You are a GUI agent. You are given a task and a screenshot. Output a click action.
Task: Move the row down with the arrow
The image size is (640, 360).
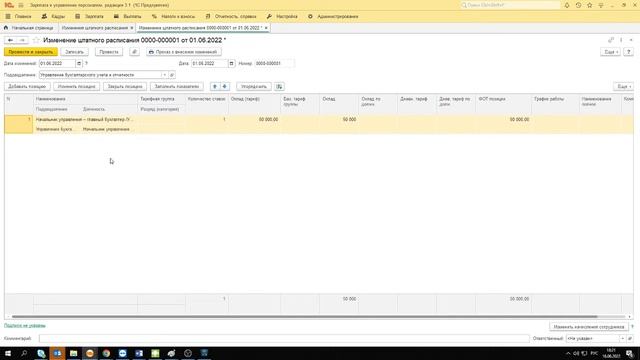pyautogui.click(x=225, y=87)
